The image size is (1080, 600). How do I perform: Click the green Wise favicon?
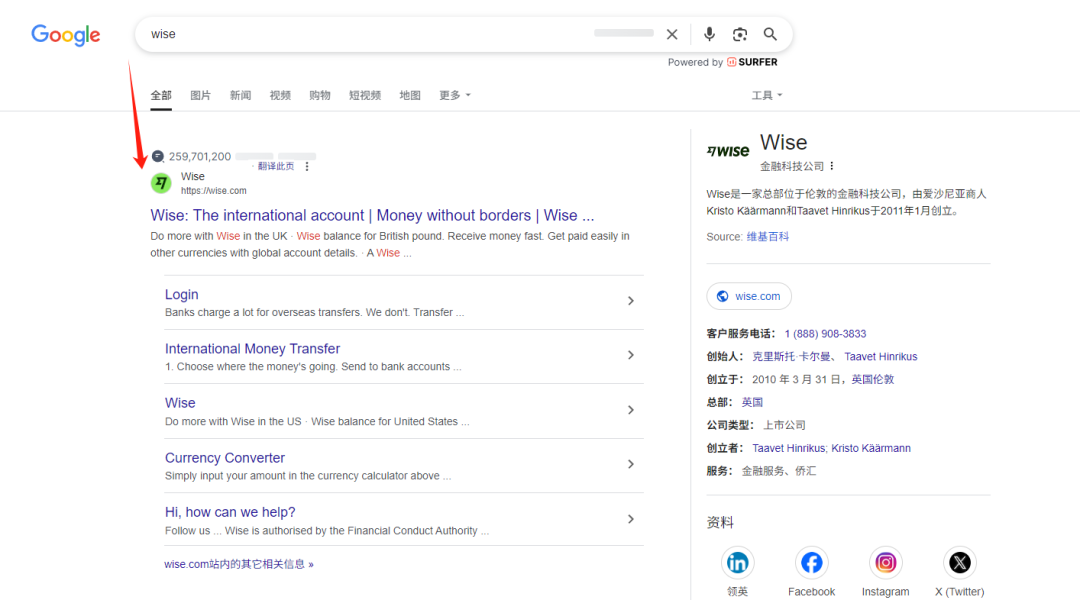pyautogui.click(x=161, y=183)
